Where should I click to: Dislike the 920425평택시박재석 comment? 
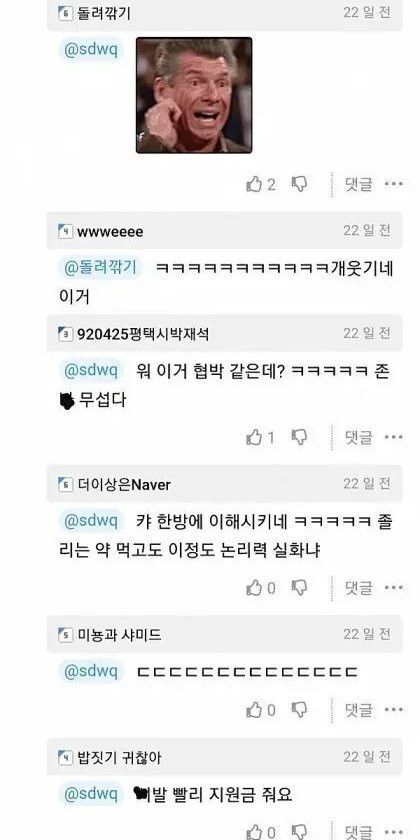(x=299, y=438)
